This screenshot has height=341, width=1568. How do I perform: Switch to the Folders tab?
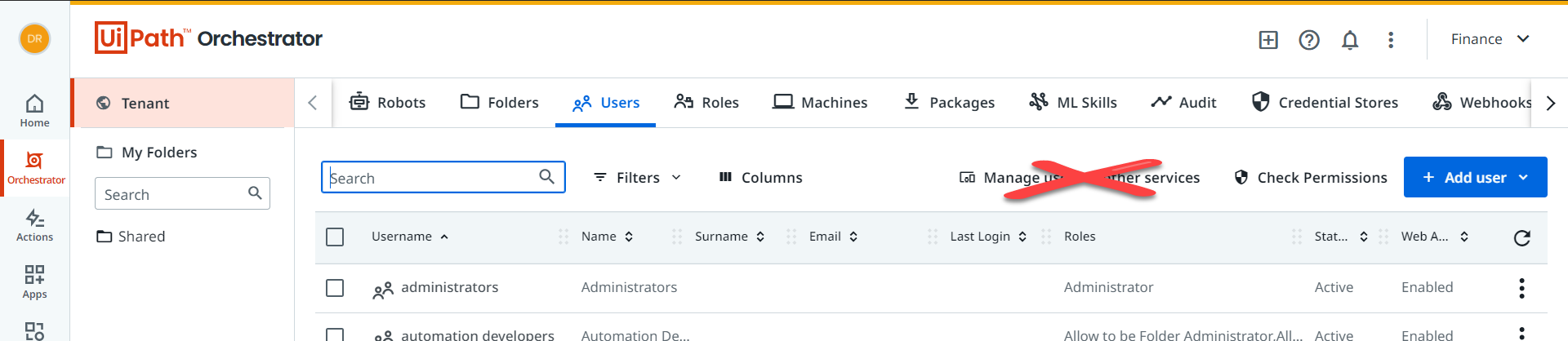point(500,103)
